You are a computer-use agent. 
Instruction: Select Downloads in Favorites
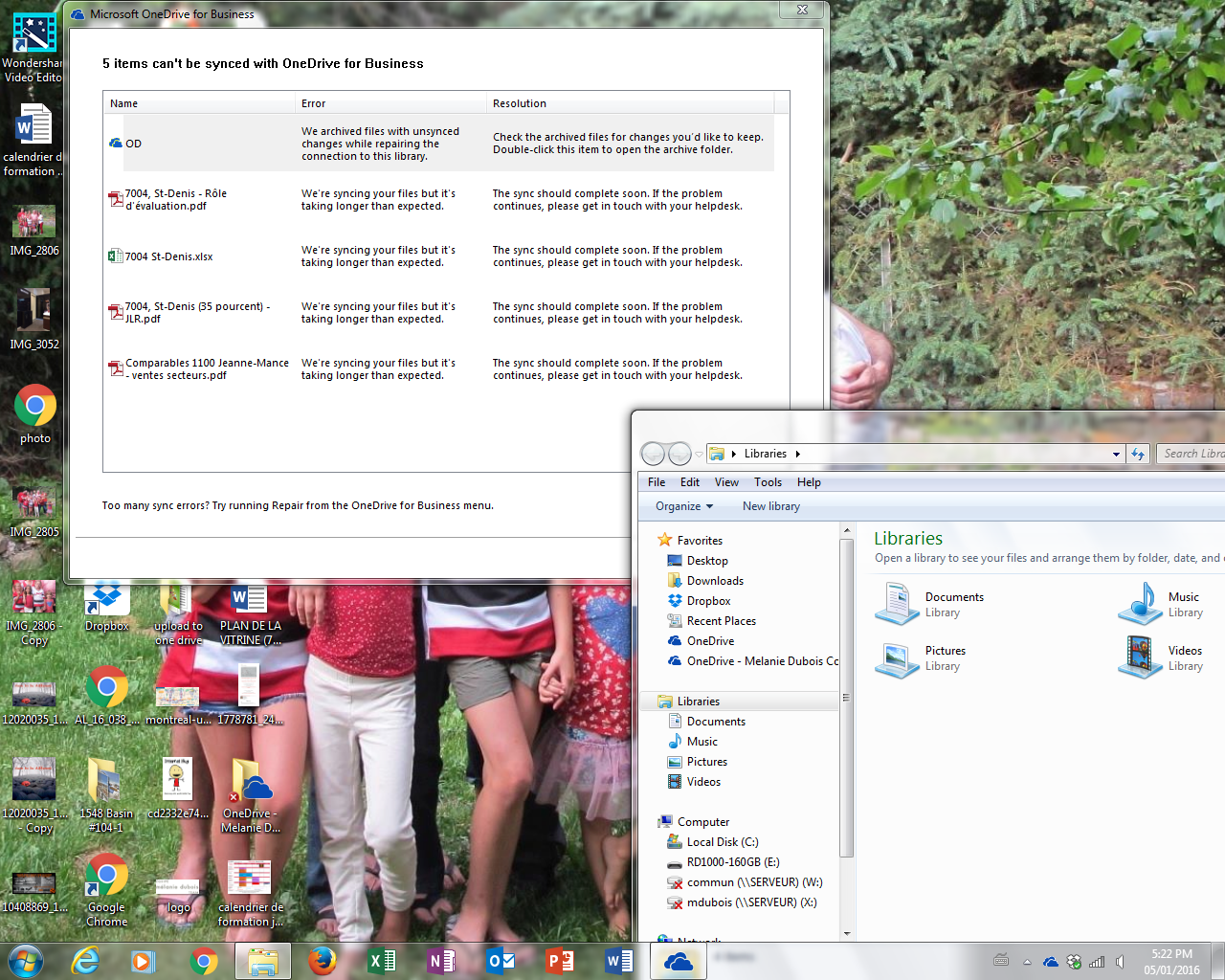(x=714, y=581)
